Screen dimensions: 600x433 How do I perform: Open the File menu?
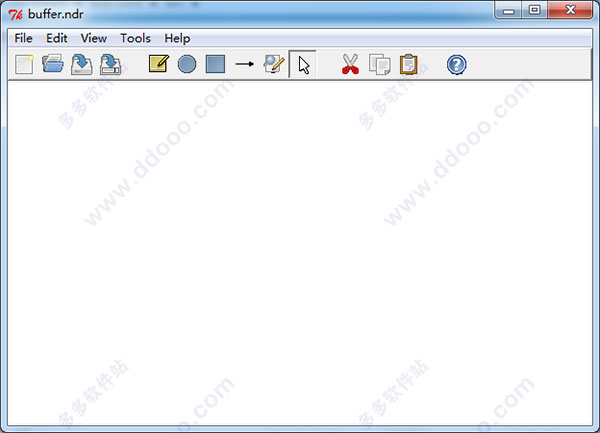pyautogui.click(x=23, y=38)
